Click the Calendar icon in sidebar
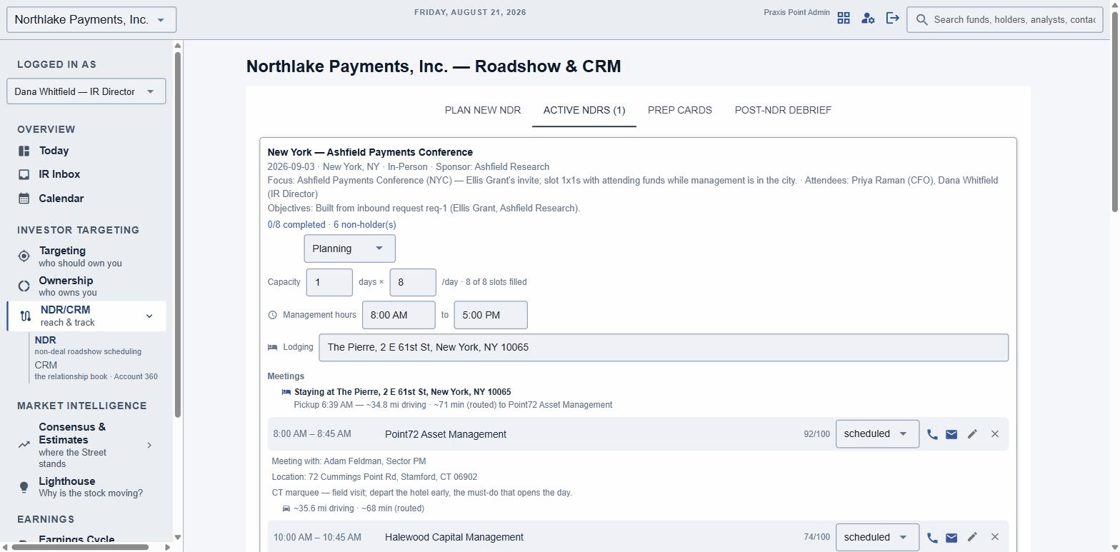 (x=24, y=199)
